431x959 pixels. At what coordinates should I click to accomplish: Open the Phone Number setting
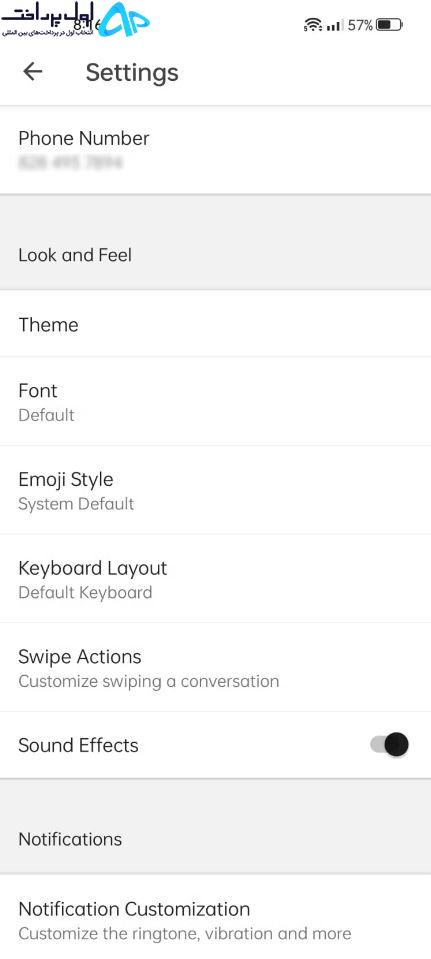pos(215,150)
